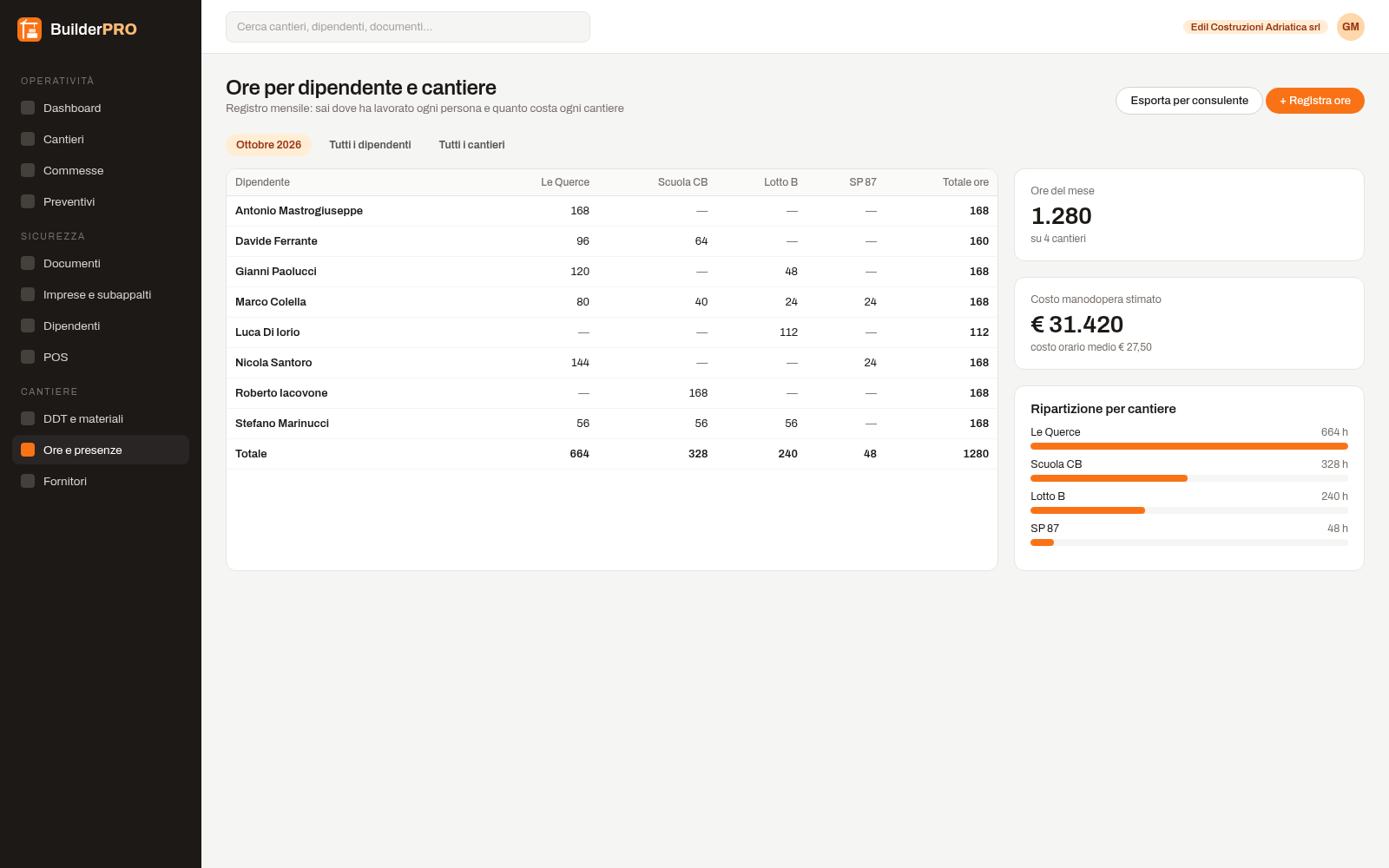This screenshot has height=868, width=1389.
Task: Click the Cantieri sidebar icon
Action: tap(28, 139)
